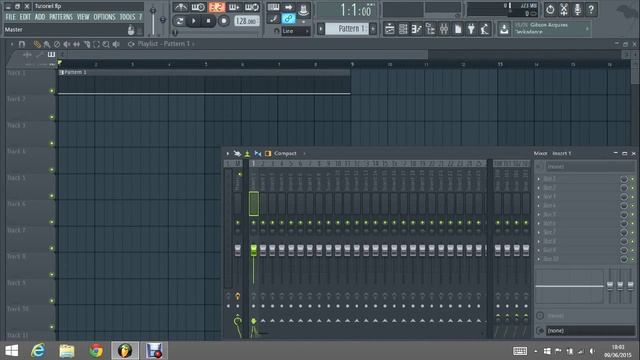
Task: Open mixer input (none) dropdown at top
Action: tap(590, 167)
